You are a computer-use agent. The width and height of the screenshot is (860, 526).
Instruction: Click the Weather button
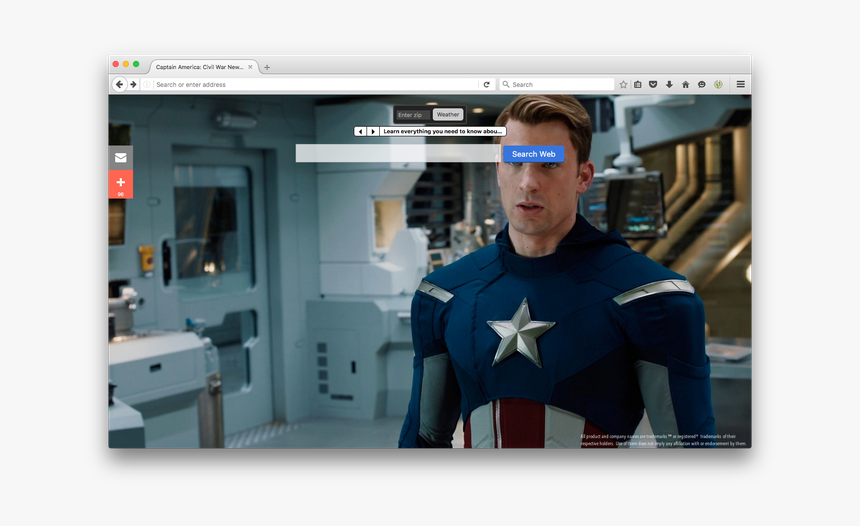tap(448, 115)
